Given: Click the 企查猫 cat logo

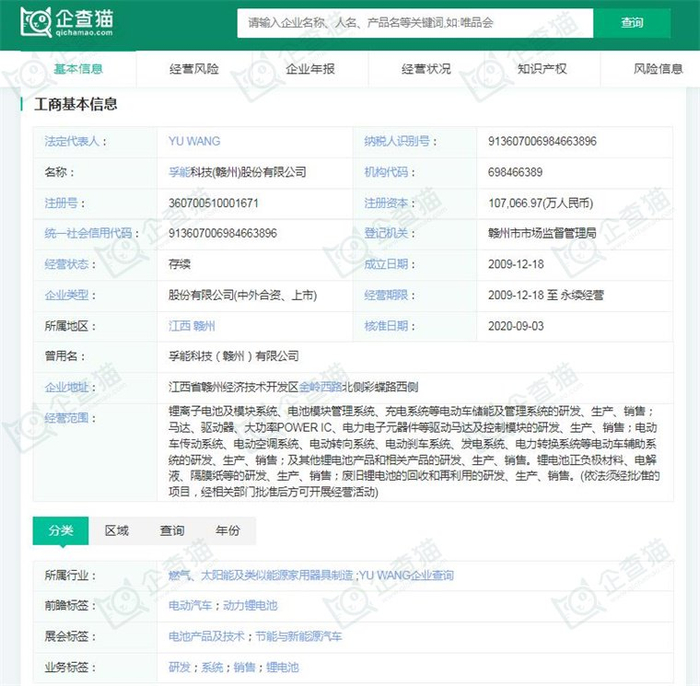Looking at the screenshot, I should [67, 22].
